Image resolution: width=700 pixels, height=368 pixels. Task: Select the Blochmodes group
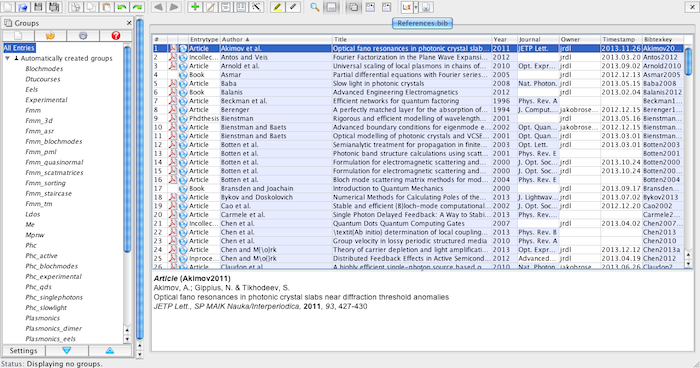coord(44,69)
